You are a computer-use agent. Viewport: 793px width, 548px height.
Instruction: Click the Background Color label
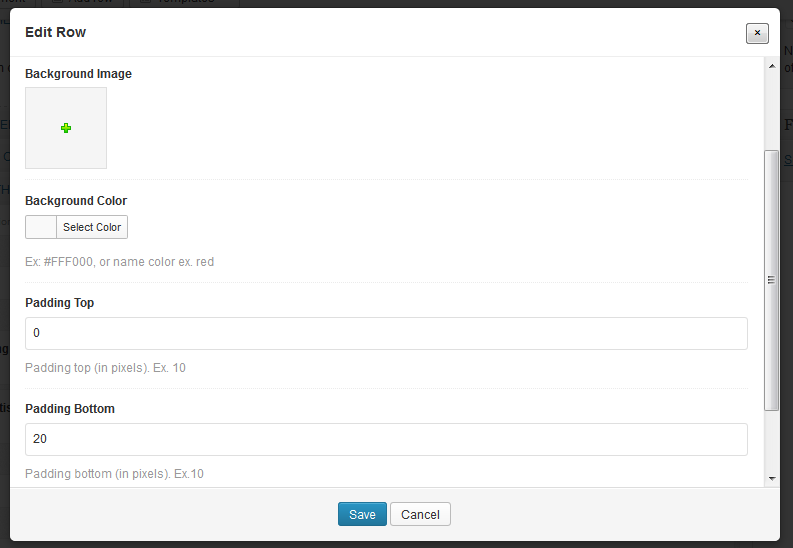[76, 201]
